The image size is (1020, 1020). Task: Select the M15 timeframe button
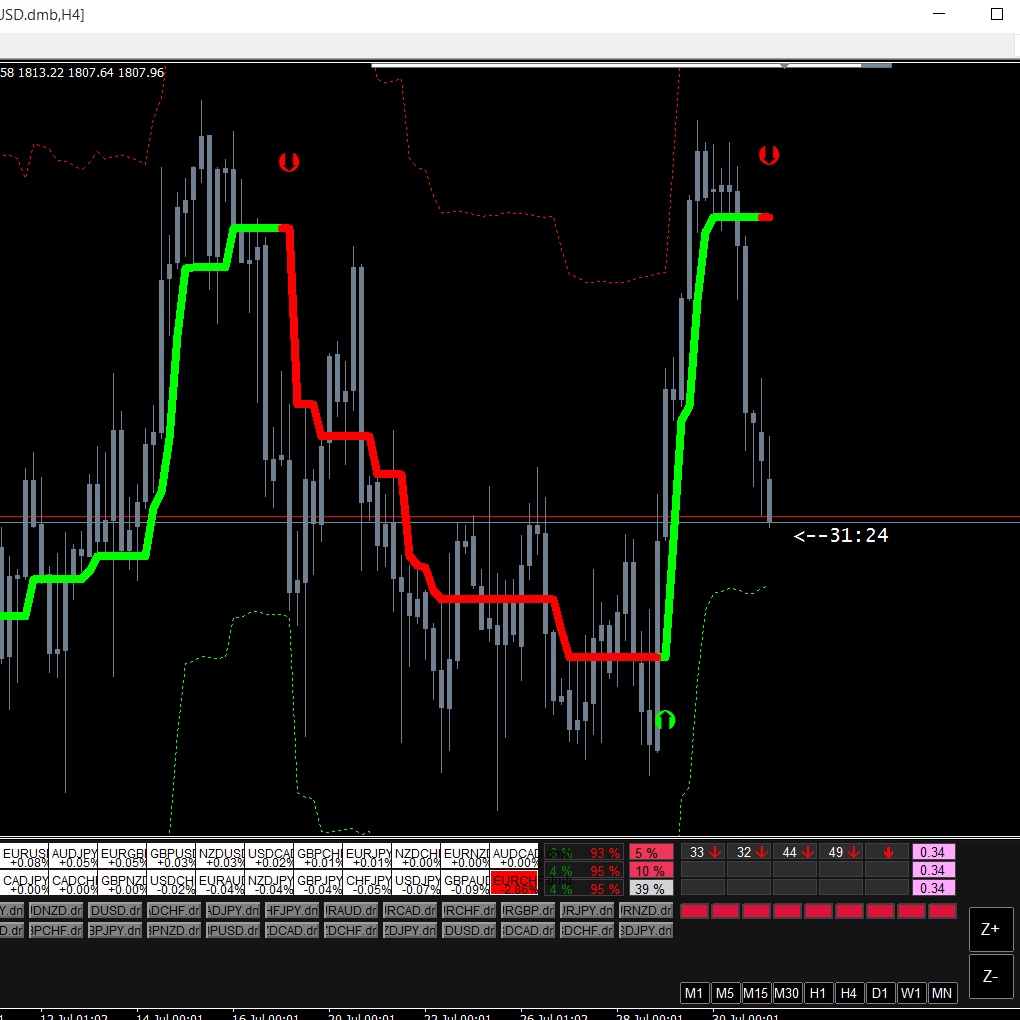(756, 993)
